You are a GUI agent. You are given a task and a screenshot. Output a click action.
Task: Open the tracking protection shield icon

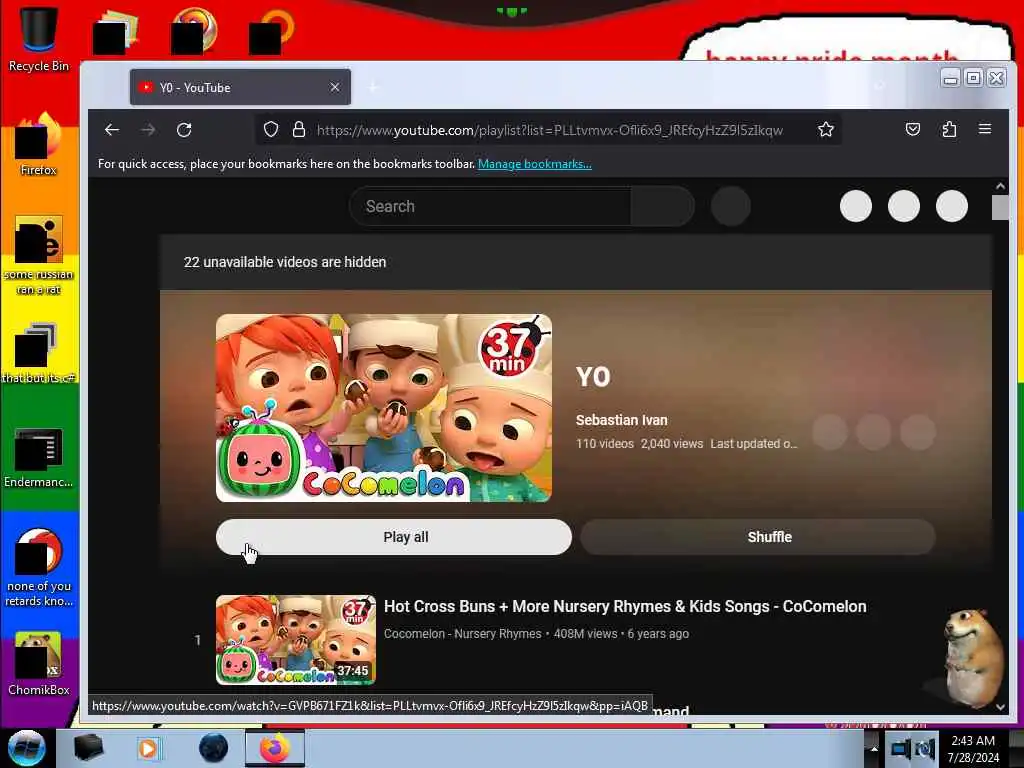271,129
